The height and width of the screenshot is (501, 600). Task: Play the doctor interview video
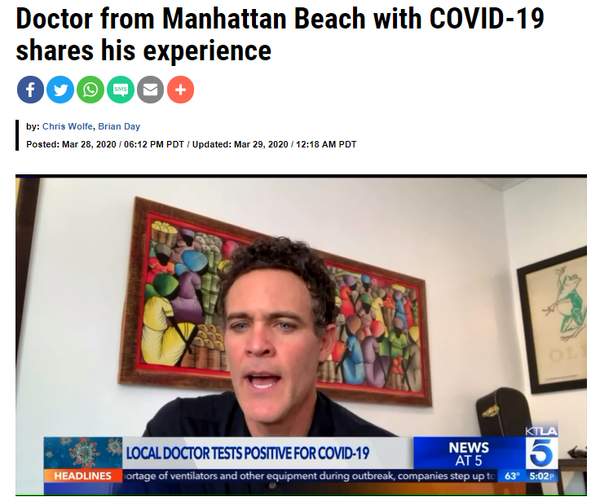click(x=301, y=335)
